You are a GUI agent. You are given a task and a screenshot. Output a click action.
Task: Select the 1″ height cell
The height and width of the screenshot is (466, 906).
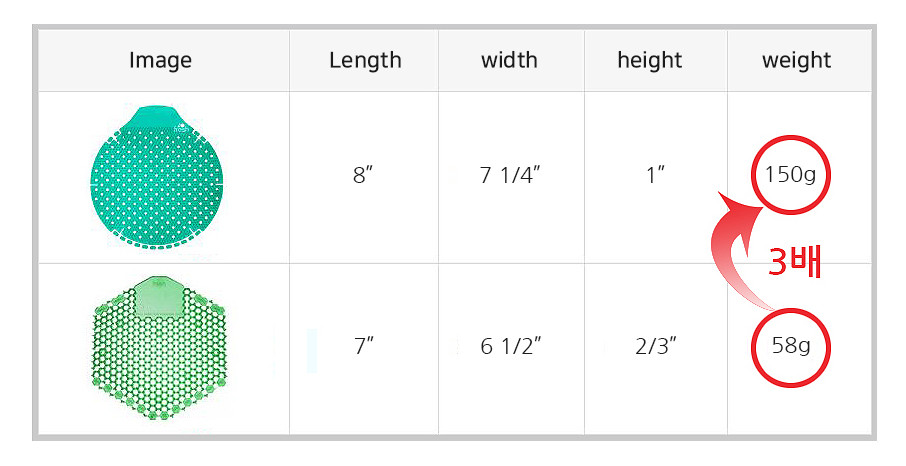(656, 174)
